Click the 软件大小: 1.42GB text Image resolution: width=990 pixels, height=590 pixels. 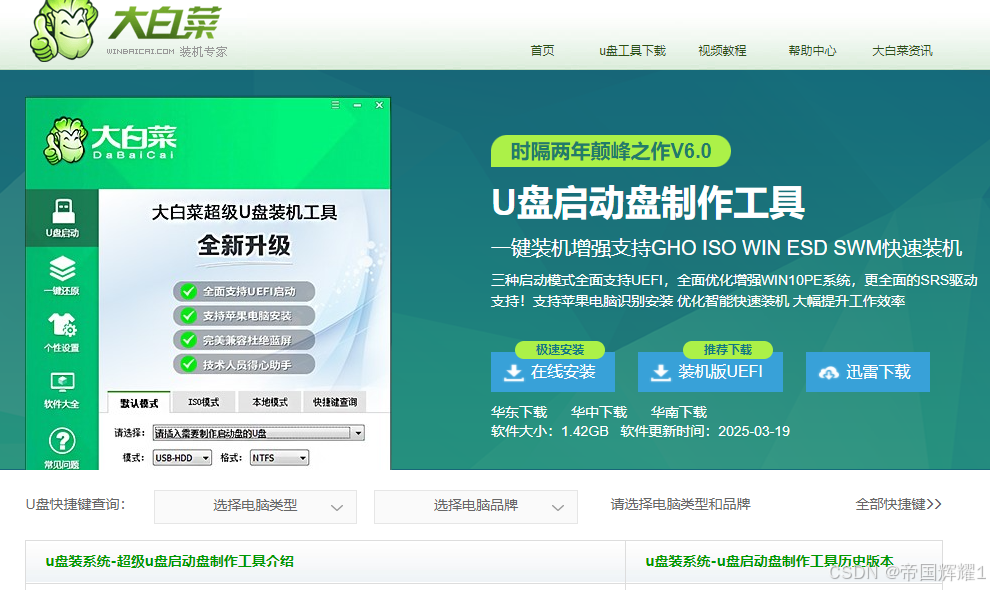[x=549, y=431]
